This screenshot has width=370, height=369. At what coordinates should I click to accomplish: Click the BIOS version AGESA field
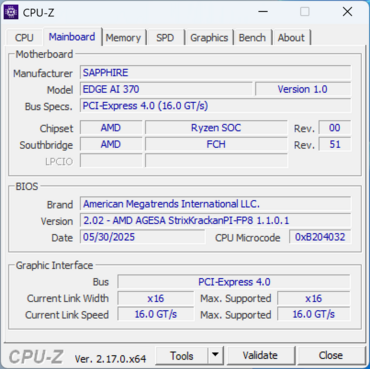coord(215,220)
